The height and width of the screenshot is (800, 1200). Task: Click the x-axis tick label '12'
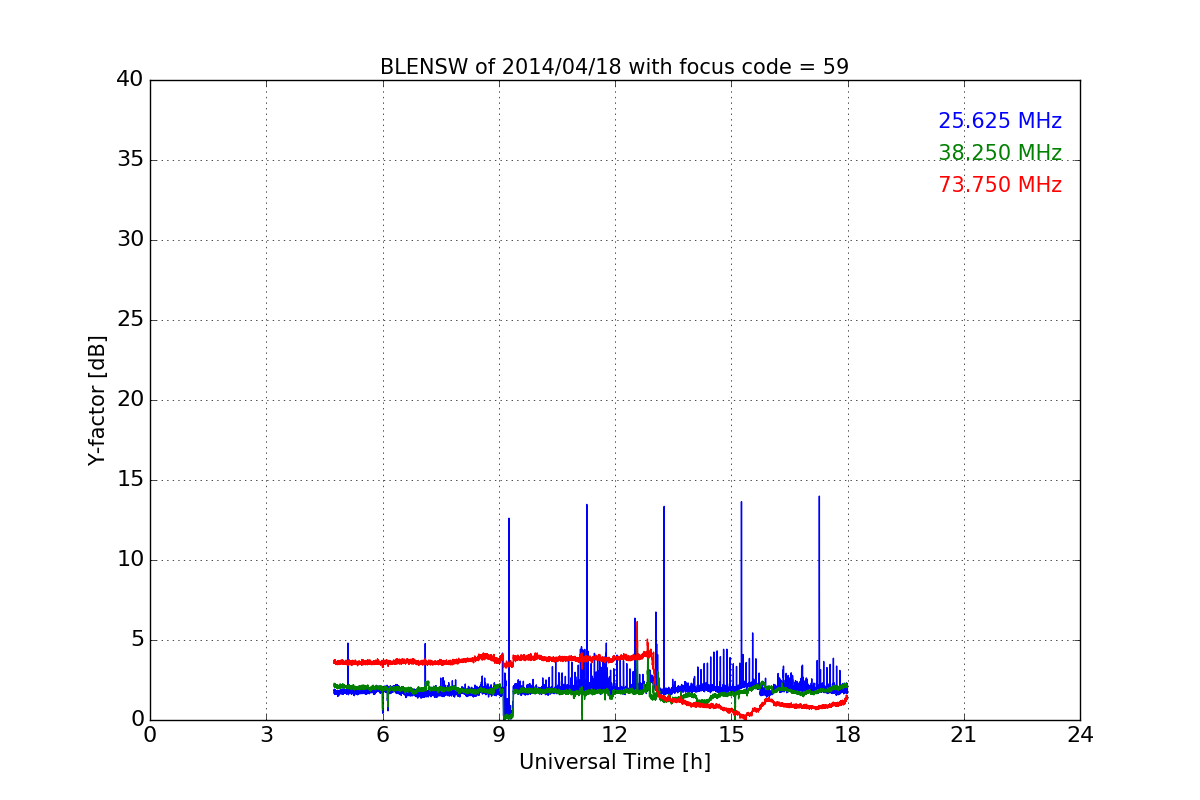pos(615,735)
